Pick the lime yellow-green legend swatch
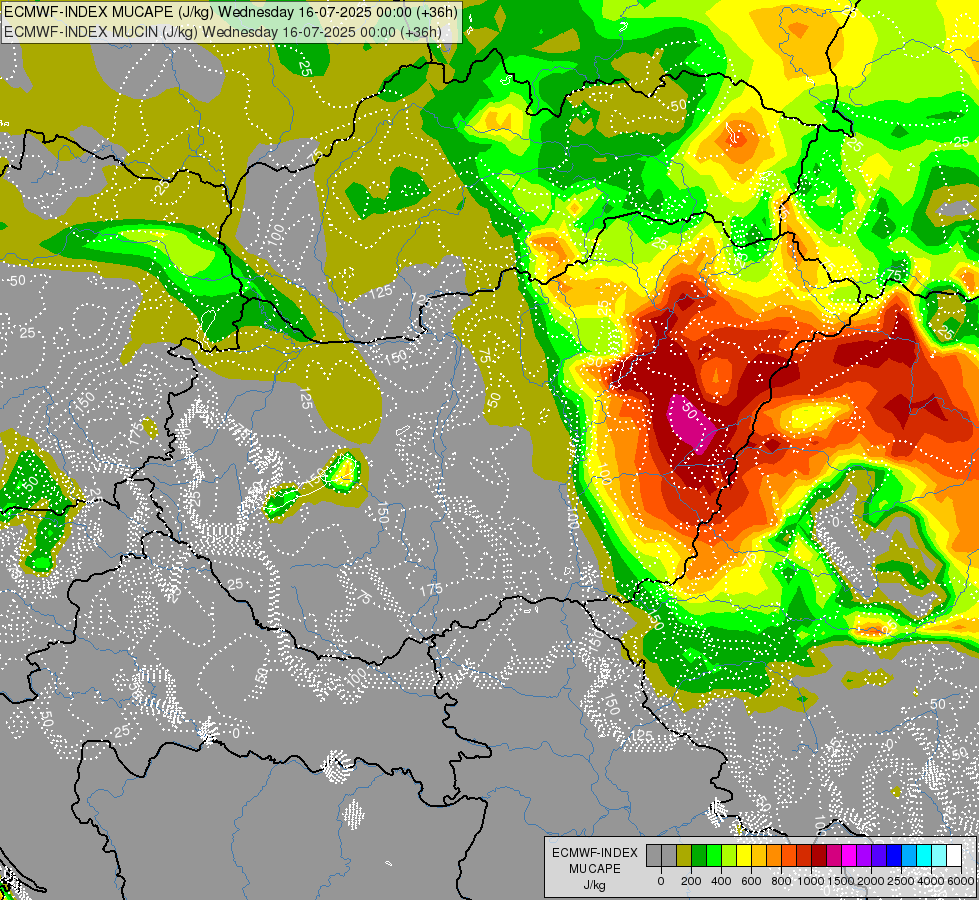The height and width of the screenshot is (900, 979). point(729,856)
